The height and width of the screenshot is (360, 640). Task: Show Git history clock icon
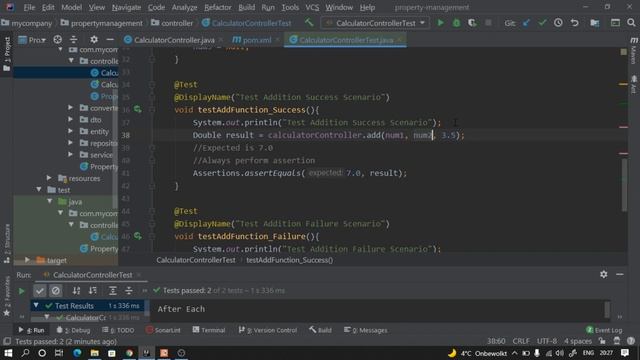tap(558, 23)
